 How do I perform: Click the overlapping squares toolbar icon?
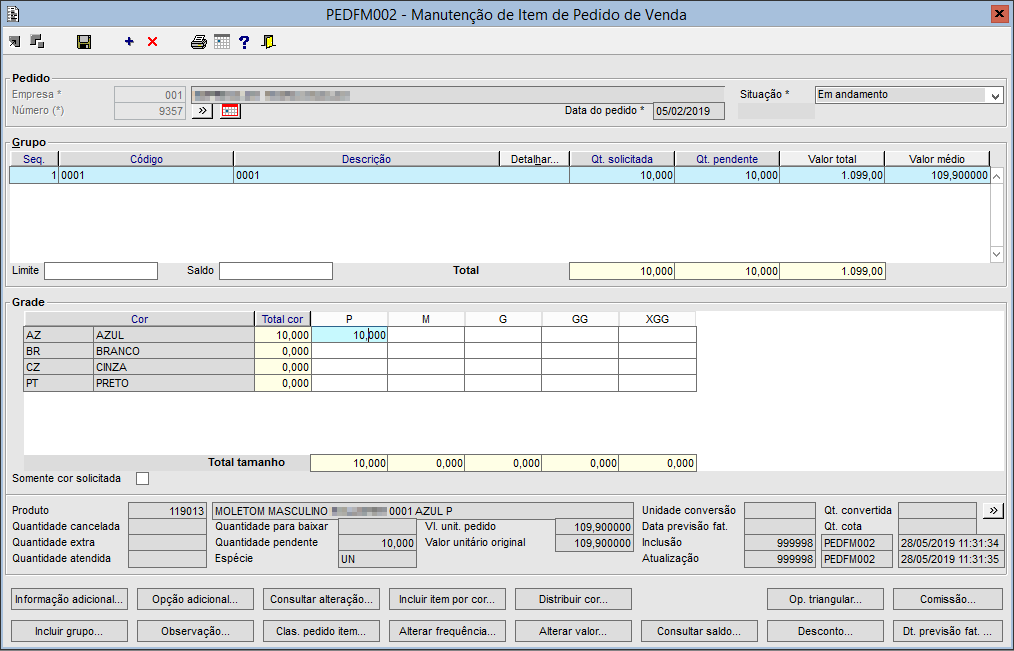click(x=38, y=41)
